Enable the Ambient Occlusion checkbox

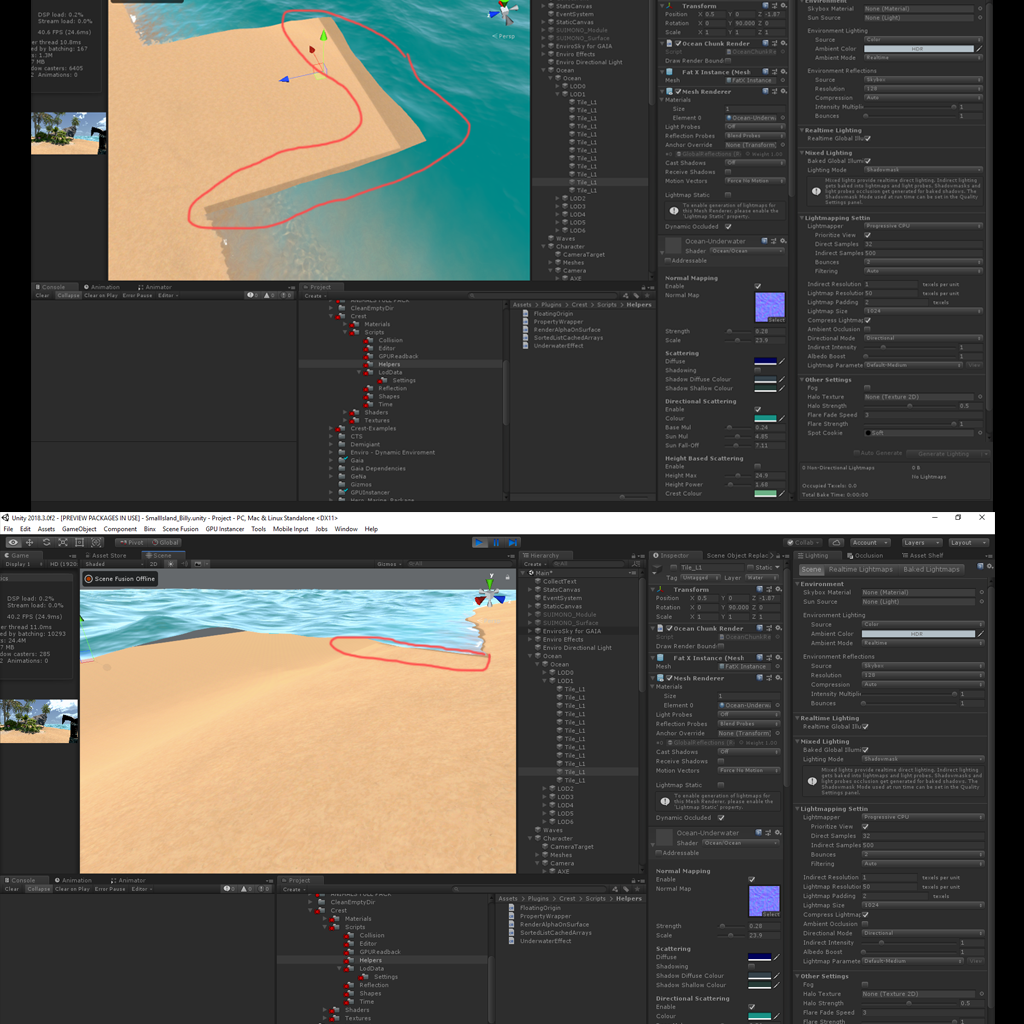point(866,923)
